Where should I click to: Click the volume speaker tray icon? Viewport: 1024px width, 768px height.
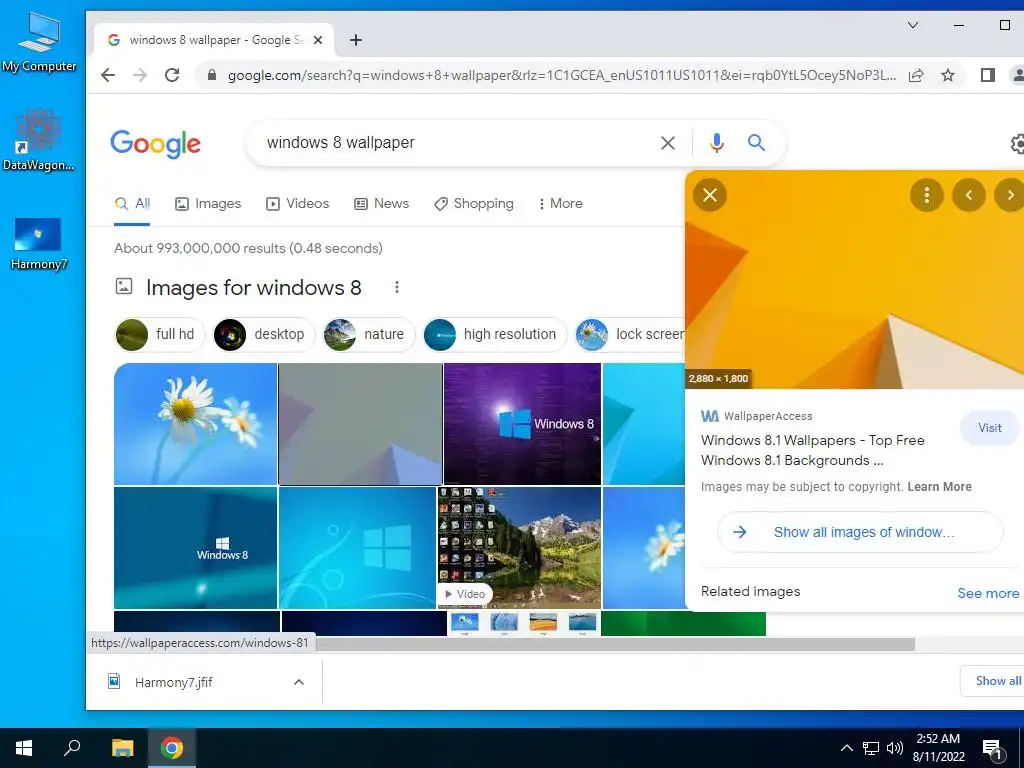pyautogui.click(x=894, y=748)
